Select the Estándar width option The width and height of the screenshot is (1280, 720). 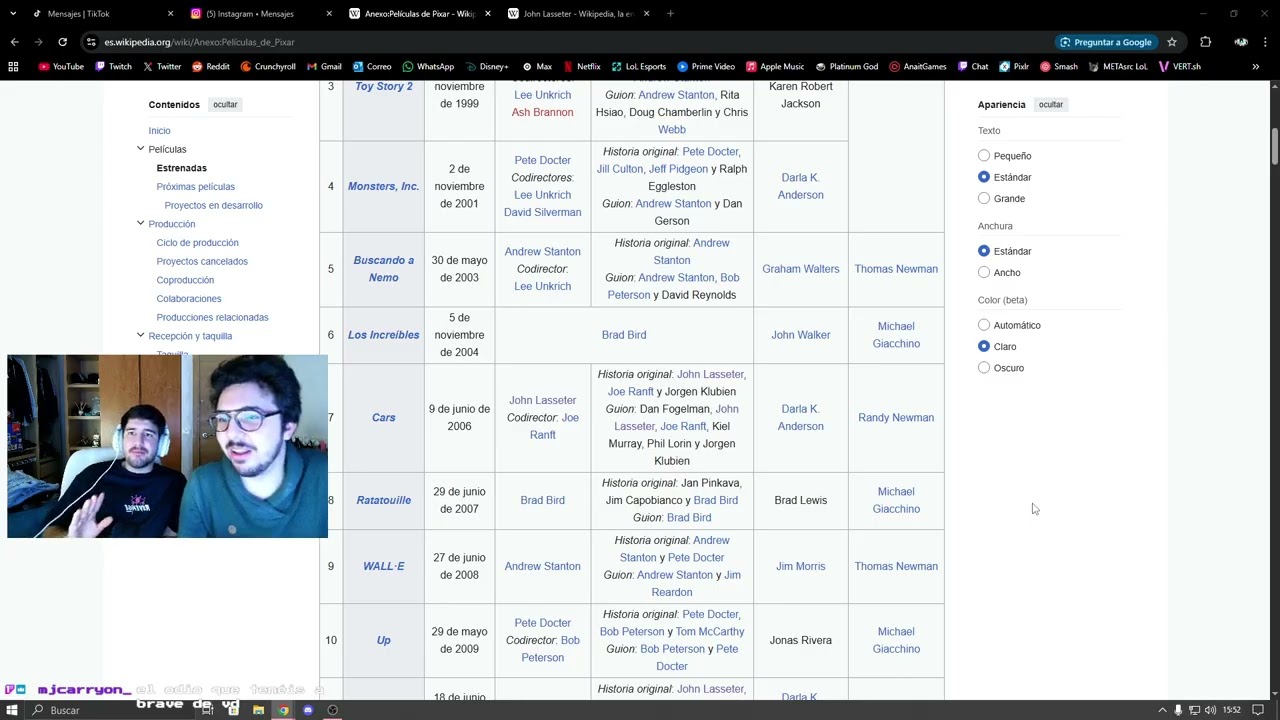[984, 251]
